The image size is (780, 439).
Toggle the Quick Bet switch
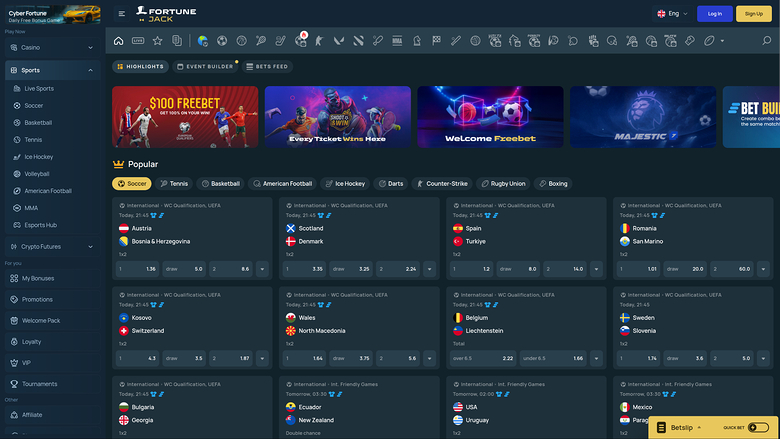(758, 427)
